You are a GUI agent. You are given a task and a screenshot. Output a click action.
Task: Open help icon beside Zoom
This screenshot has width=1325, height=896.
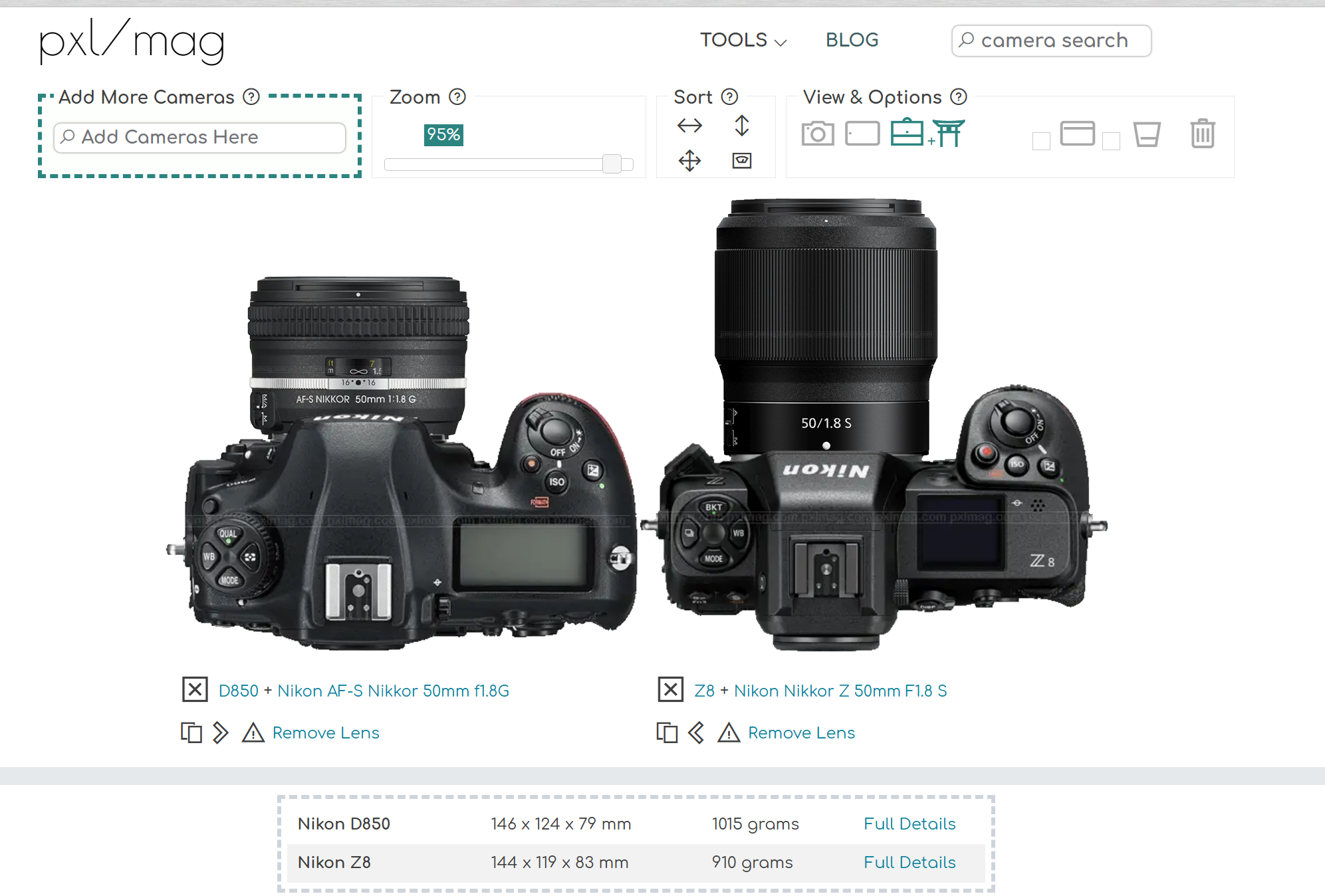(x=457, y=97)
